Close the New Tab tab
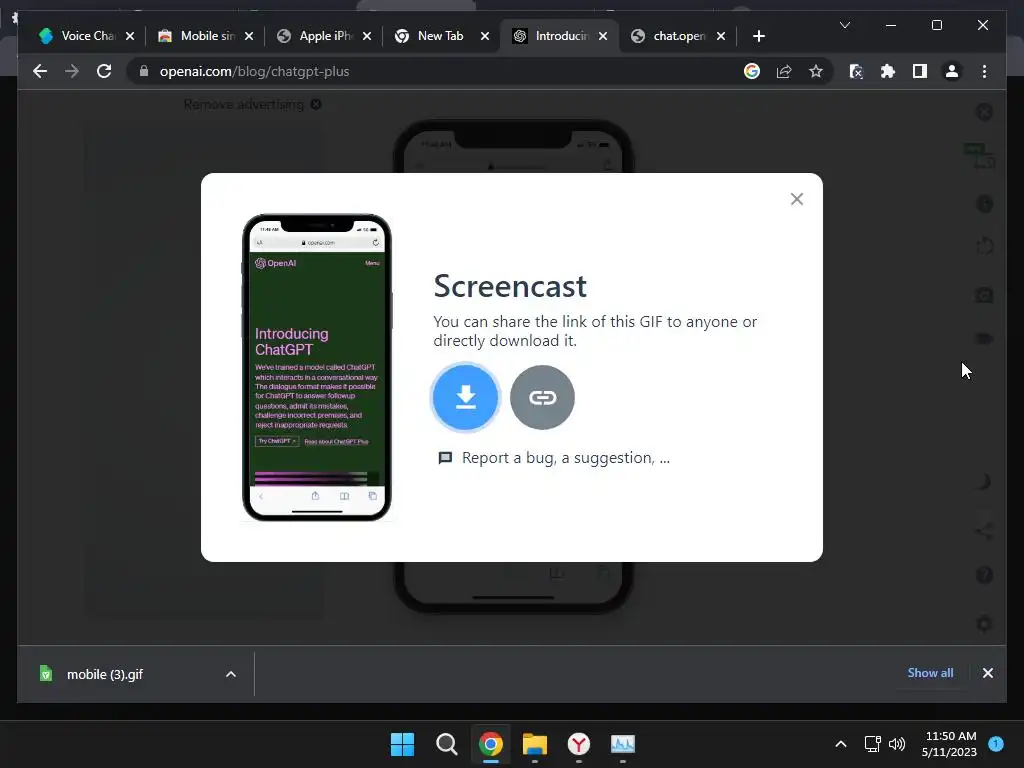Image resolution: width=1024 pixels, height=768 pixels. click(485, 37)
